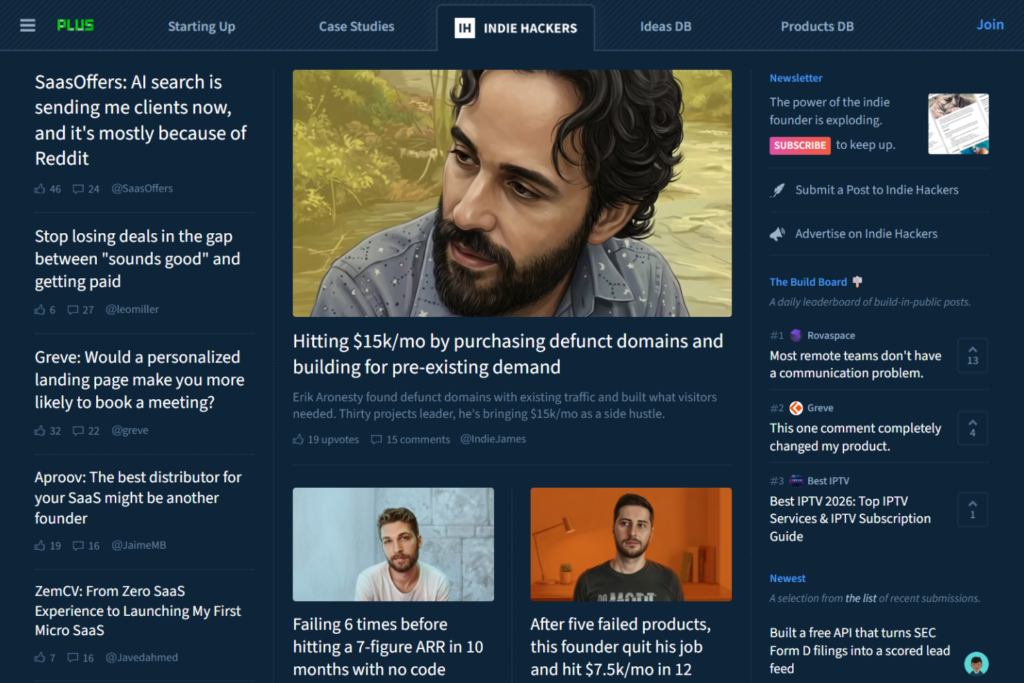The height and width of the screenshot is (683, 1024).
Task: Click the megaphone Advertise icon
Action: coord(778,234)
